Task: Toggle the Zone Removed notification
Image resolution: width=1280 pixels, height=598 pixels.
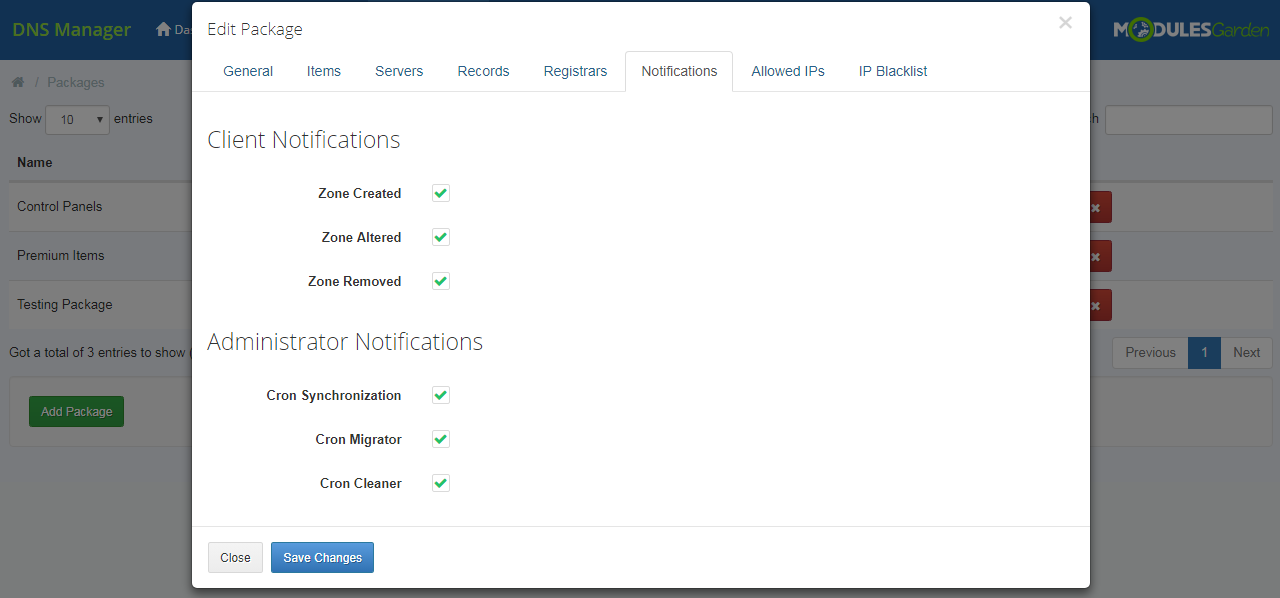Action: pyautogui.click(x=440, y=281)
